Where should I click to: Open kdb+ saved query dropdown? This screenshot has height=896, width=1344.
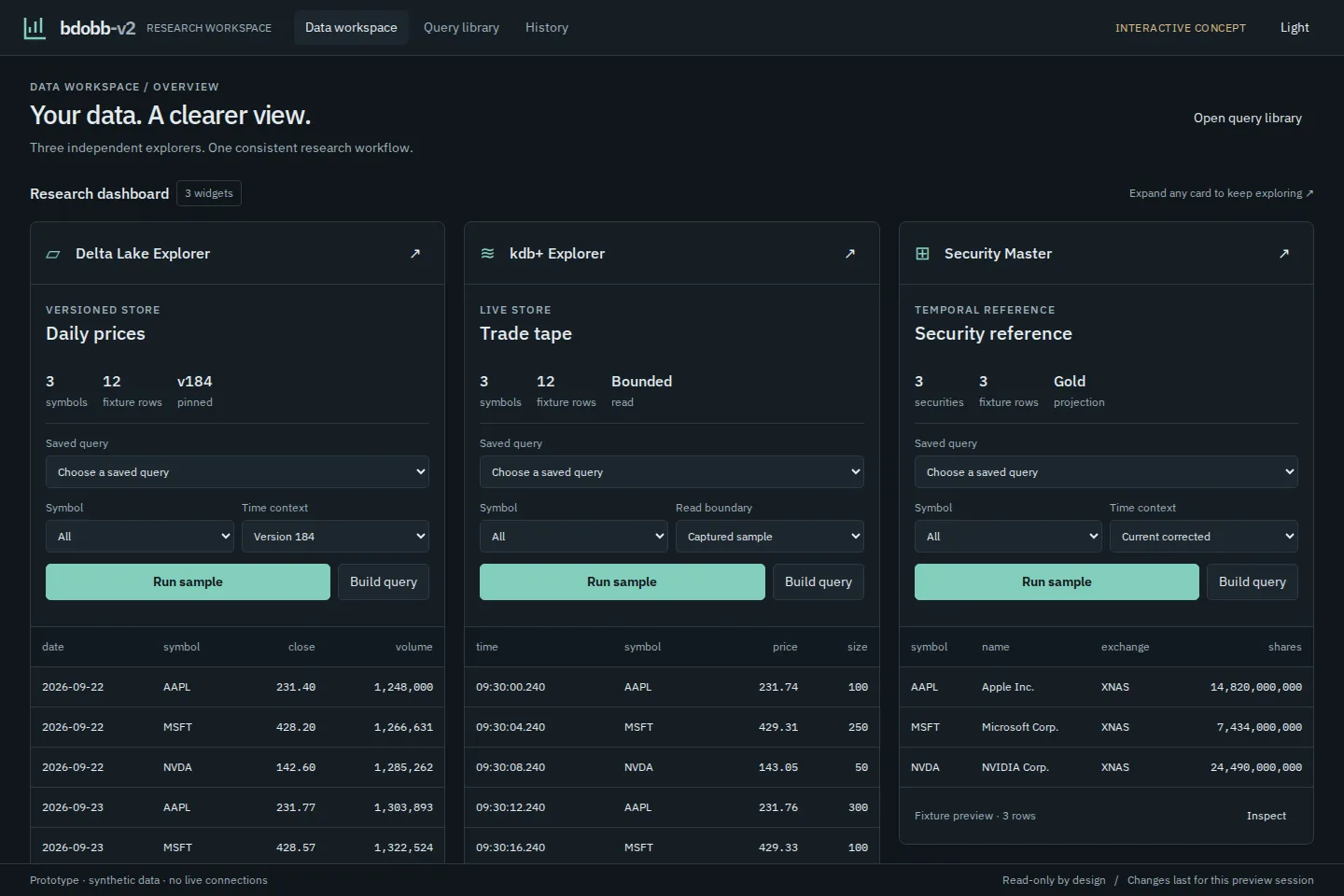pos(672,472)
